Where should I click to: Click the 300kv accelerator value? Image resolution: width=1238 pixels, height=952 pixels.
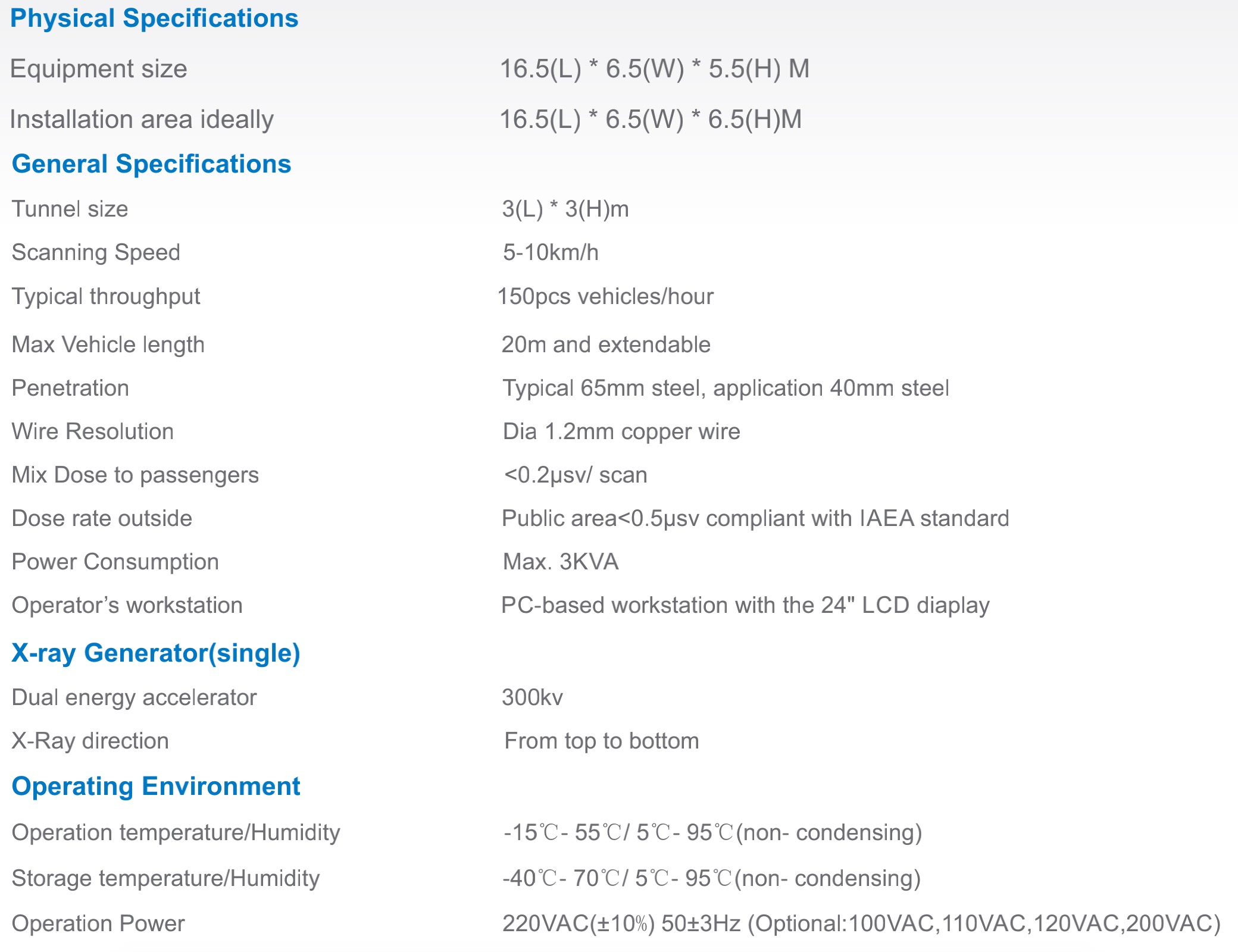532,697
